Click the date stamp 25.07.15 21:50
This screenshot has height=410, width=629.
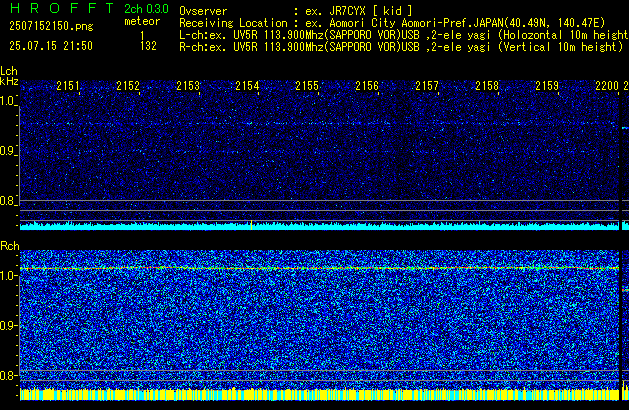51,46
